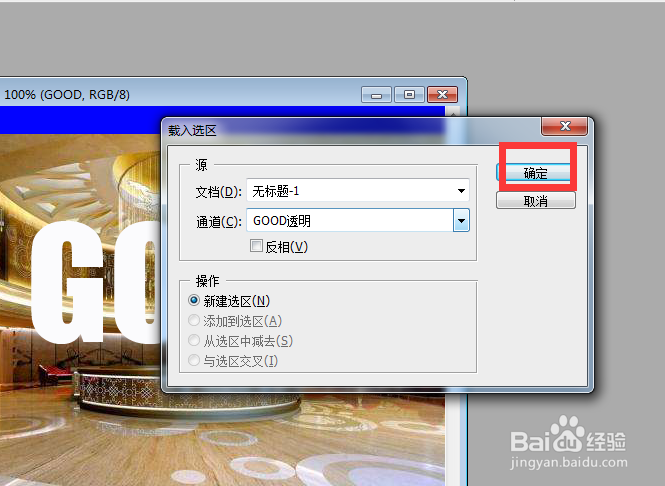The image size is (665, 486).
Task: Expand the 通道 dropdown arrow
Action: (461, 220)
